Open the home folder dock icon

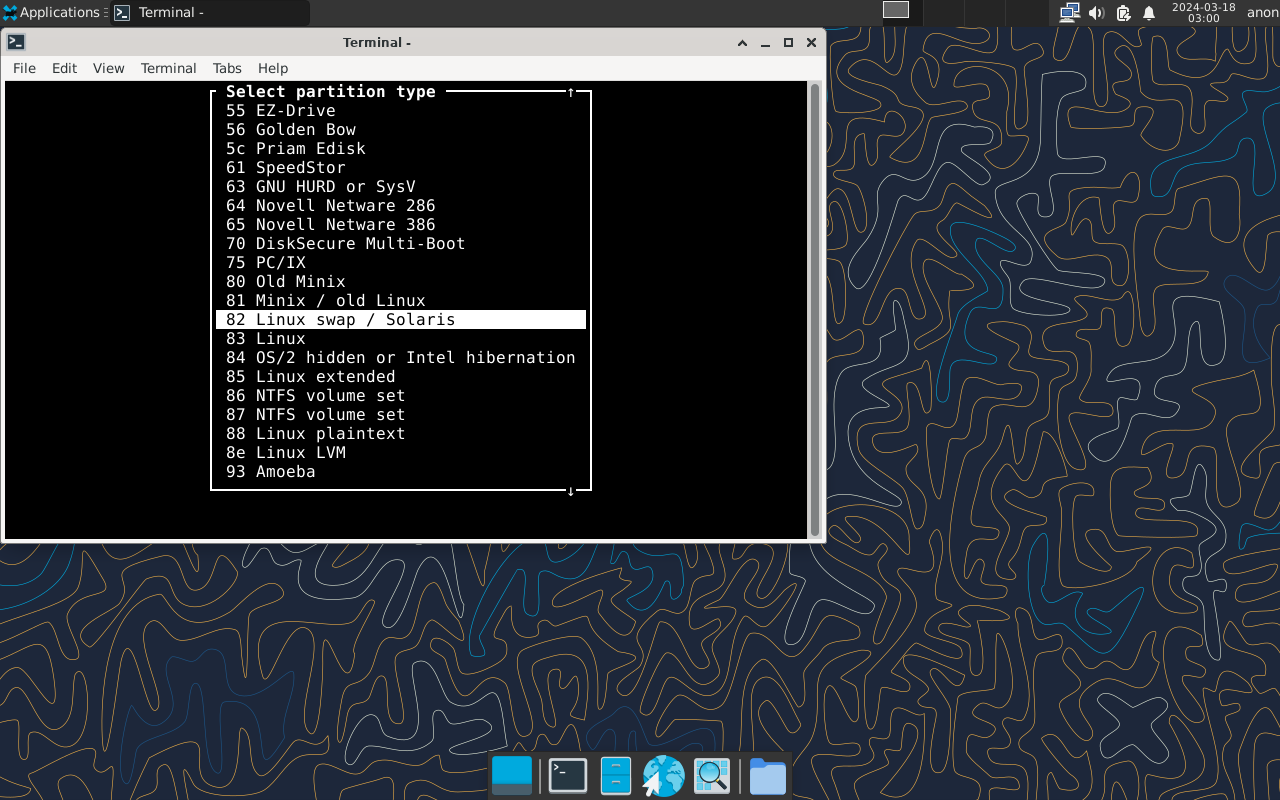(767, 776)
